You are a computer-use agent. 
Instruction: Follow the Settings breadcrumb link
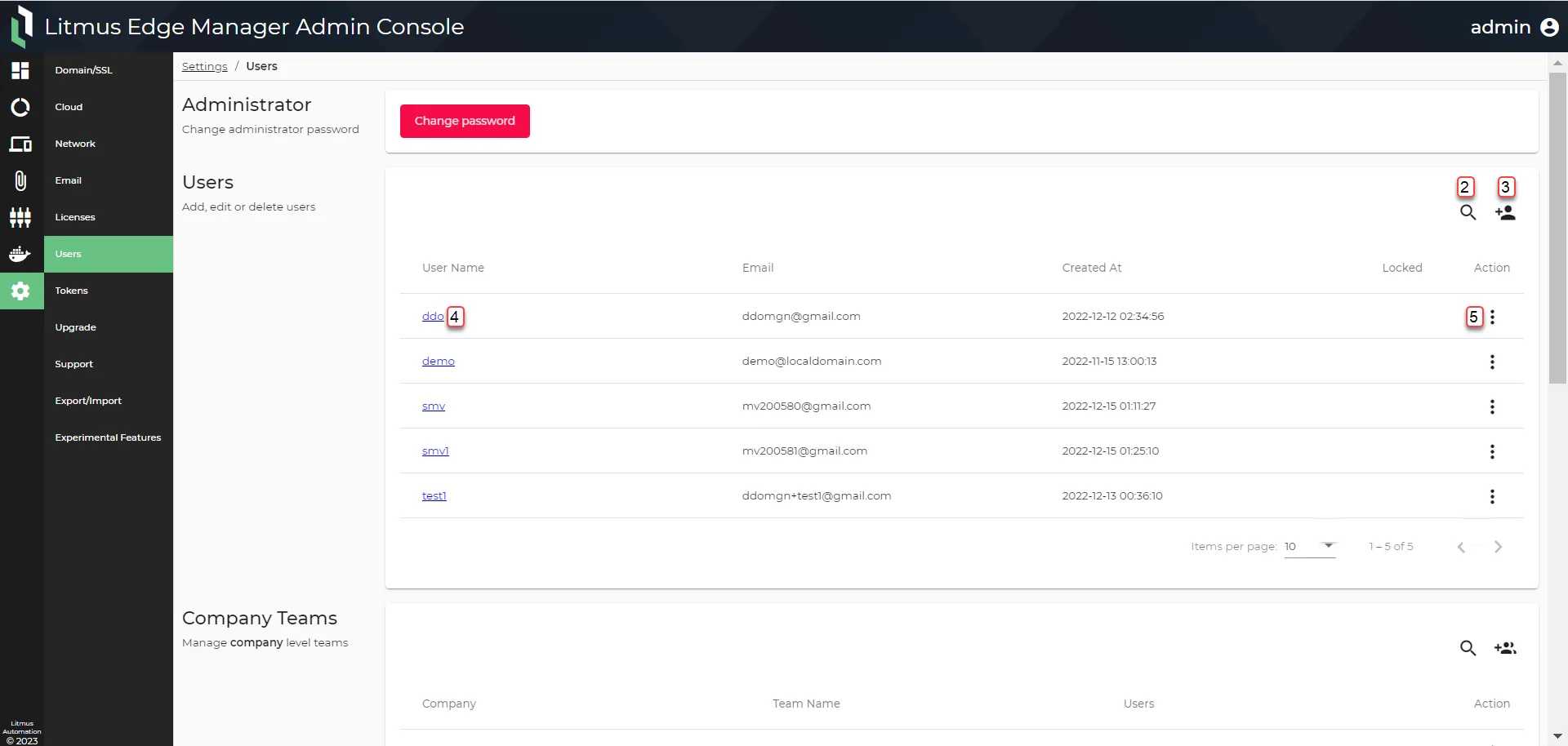204,66
